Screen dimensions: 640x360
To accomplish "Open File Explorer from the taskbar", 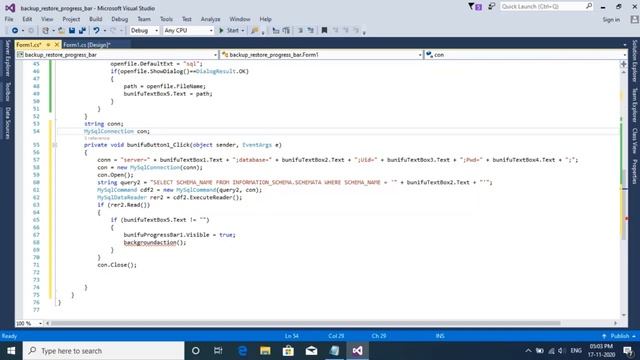I will tap(265, 351).
